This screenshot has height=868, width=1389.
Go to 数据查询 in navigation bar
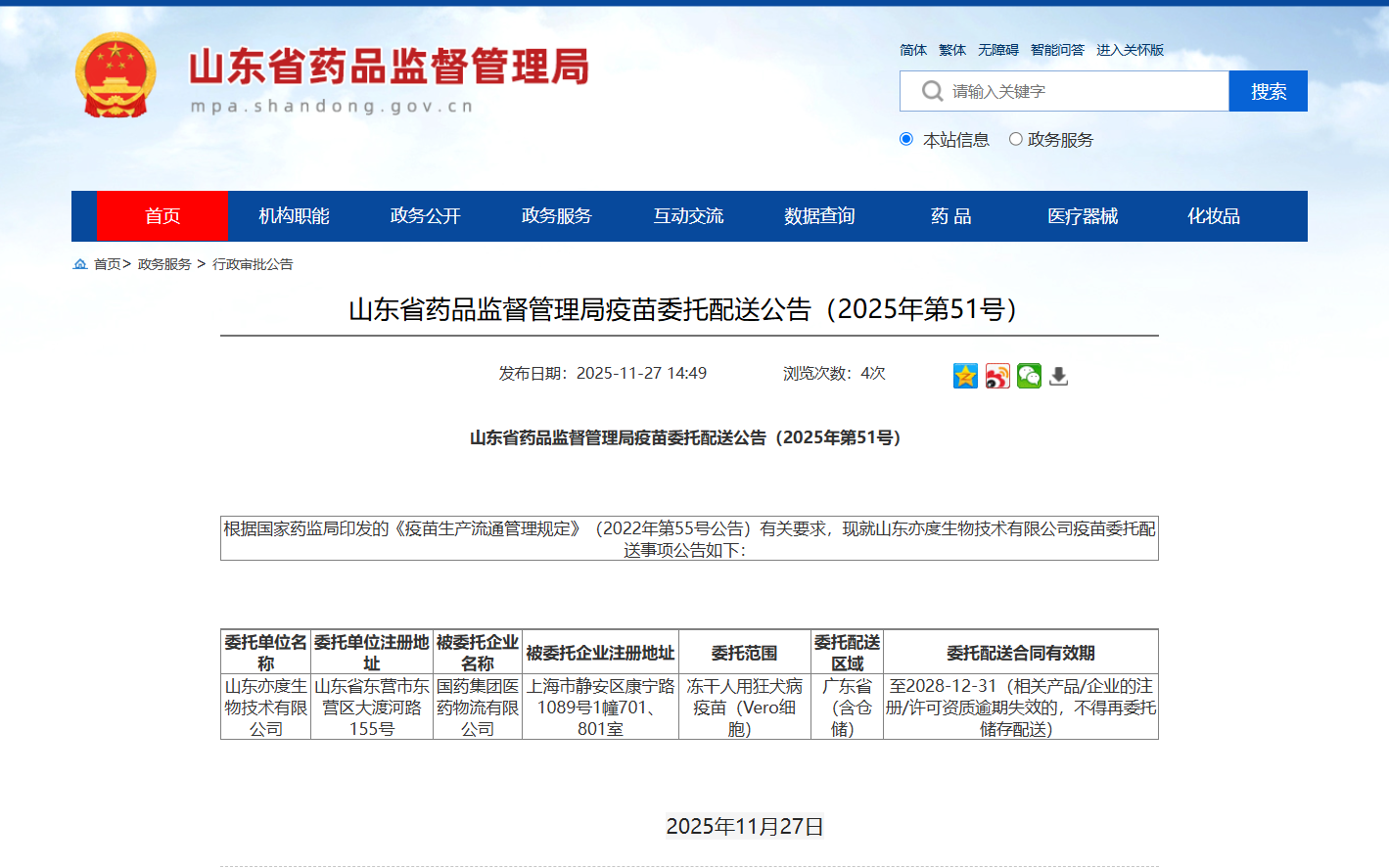click(819, 216)
